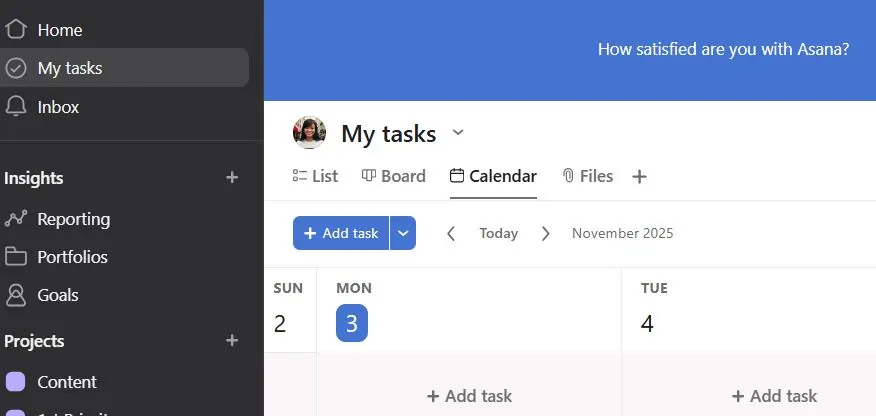Create a new project with plus icon

point(232,341)
